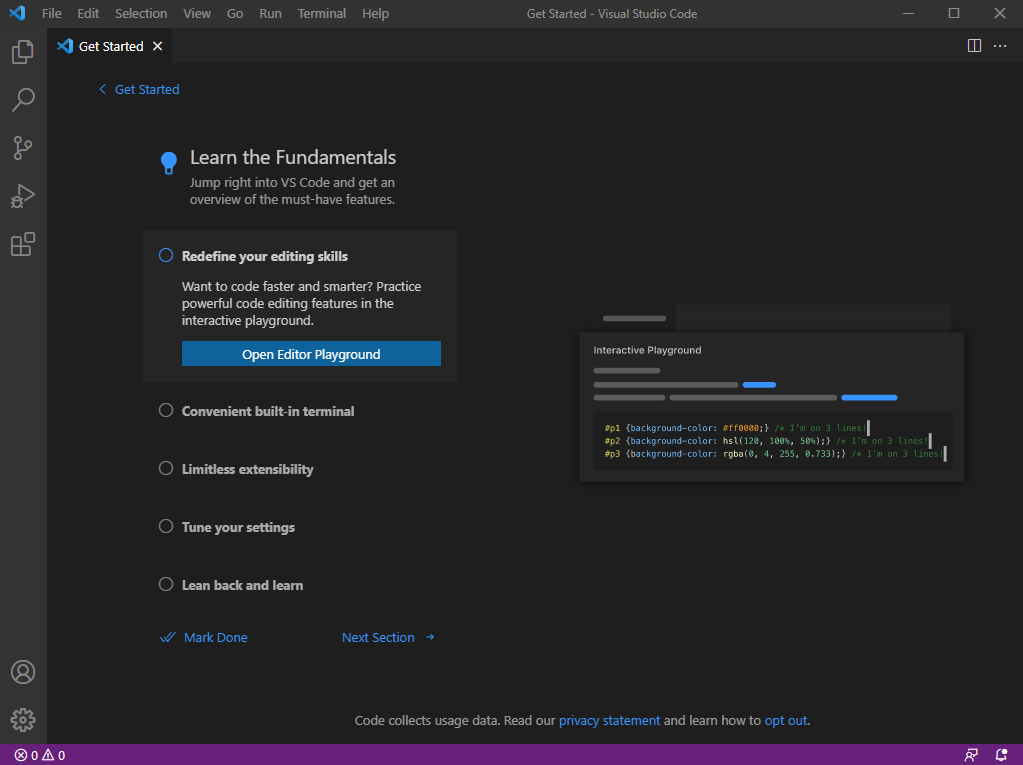This screenshot has height=765, width=1023.
Task: Split the editor to the right
Action: click(974, 46)
